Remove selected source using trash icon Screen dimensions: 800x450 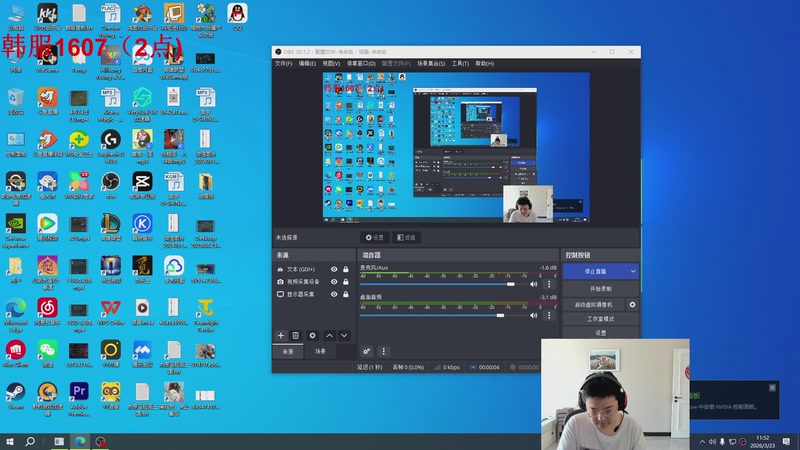point(295,335)
